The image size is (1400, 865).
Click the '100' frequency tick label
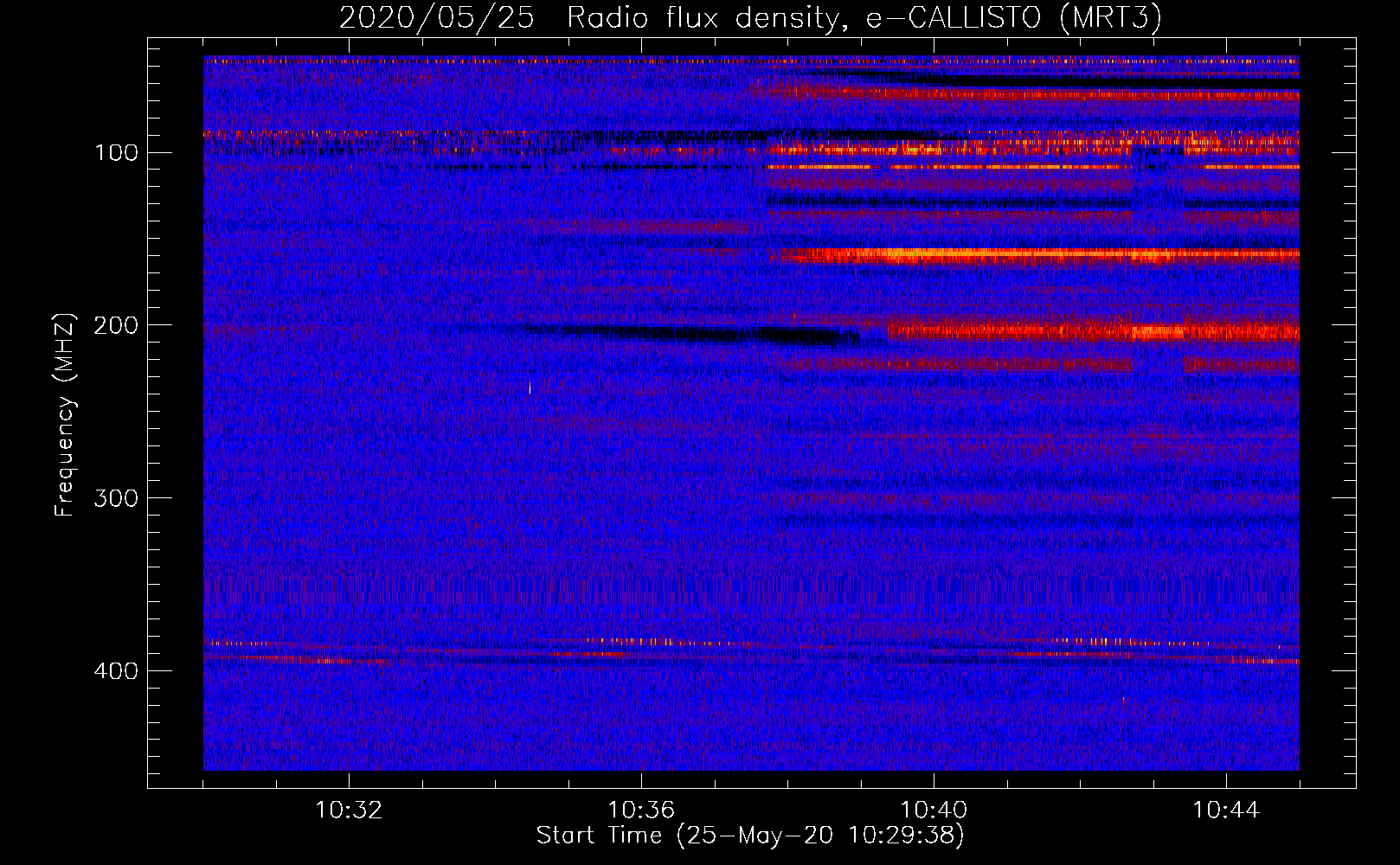pos(117,153)
